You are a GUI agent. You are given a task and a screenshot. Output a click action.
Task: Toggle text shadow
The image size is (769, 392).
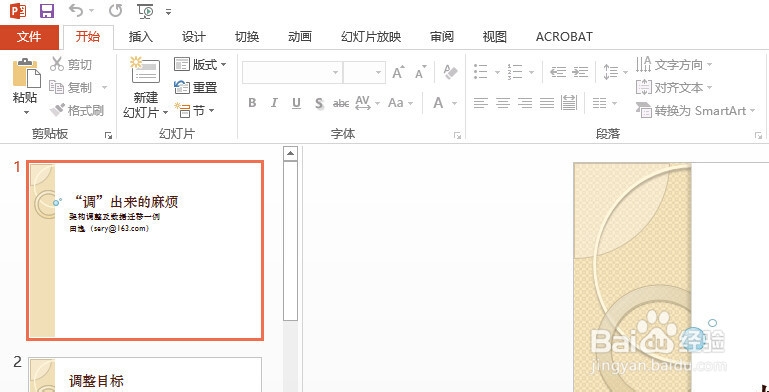click(319, 103)
